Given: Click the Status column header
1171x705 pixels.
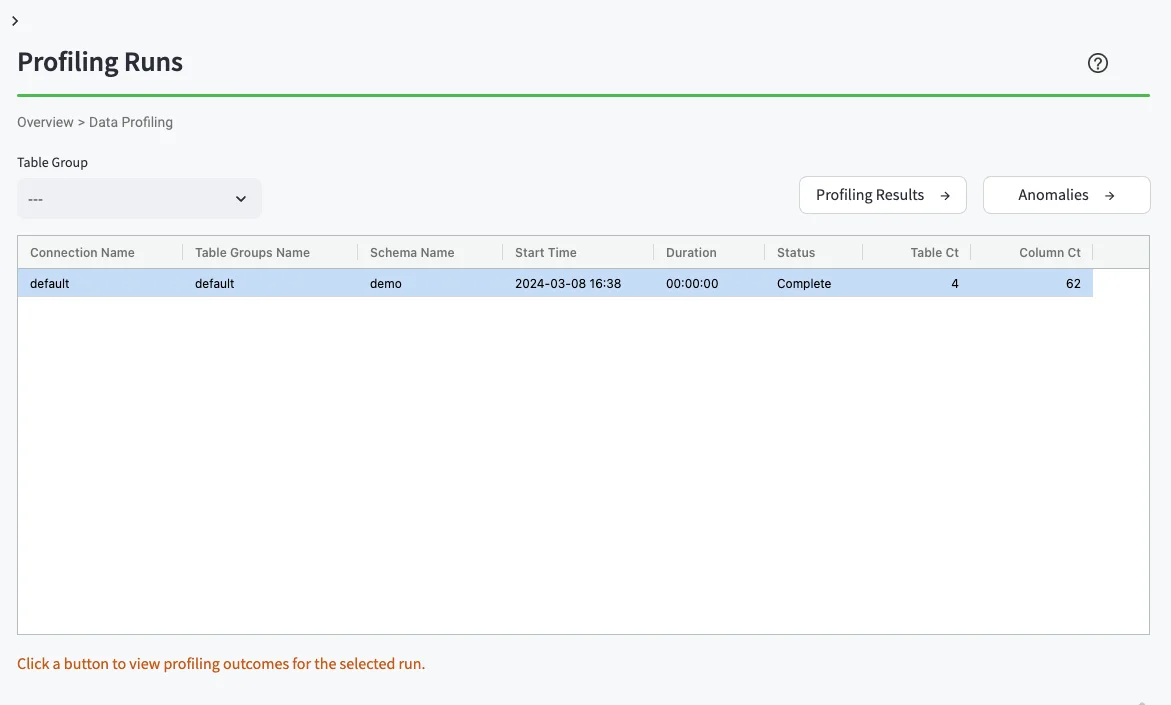Looking at the screenshot, I should click(796, 252).
